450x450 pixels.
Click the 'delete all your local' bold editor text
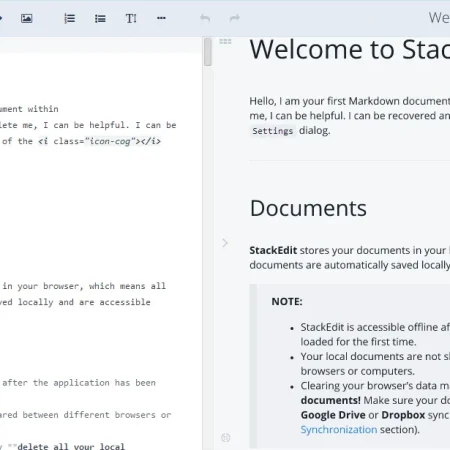71,446
